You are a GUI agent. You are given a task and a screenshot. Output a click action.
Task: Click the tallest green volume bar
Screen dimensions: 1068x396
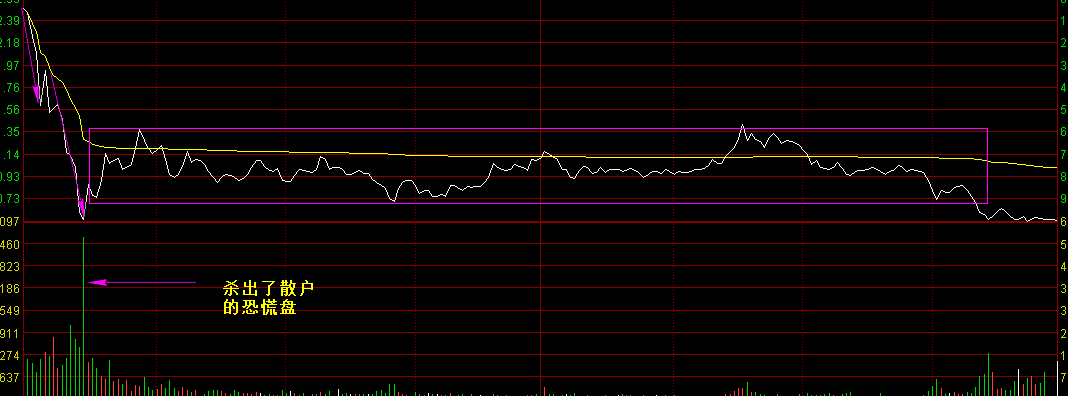(84, 316)
